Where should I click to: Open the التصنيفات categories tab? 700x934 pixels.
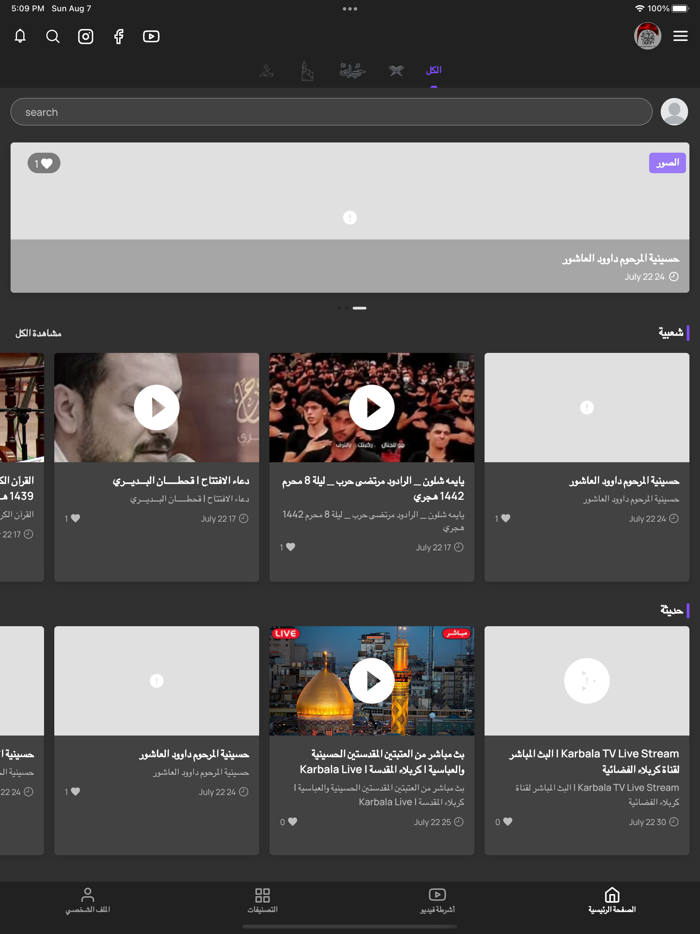tap(263, 900)
